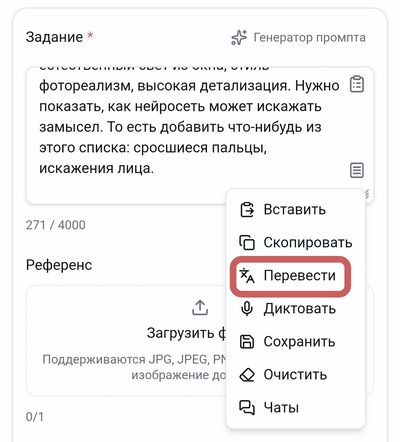Click the document lines icon in the textarea
Image resolution: width=400 pixels, height=442 pixels.
point(357,170)
